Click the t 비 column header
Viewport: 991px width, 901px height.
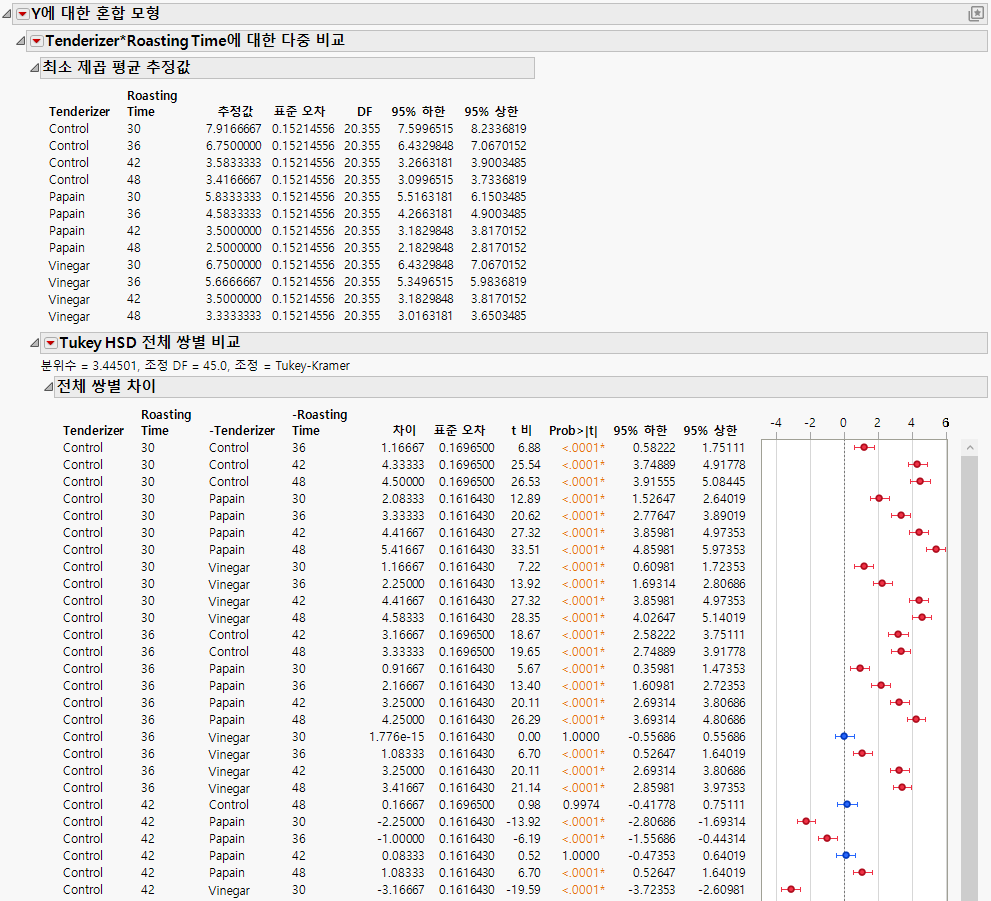(521, 431)
